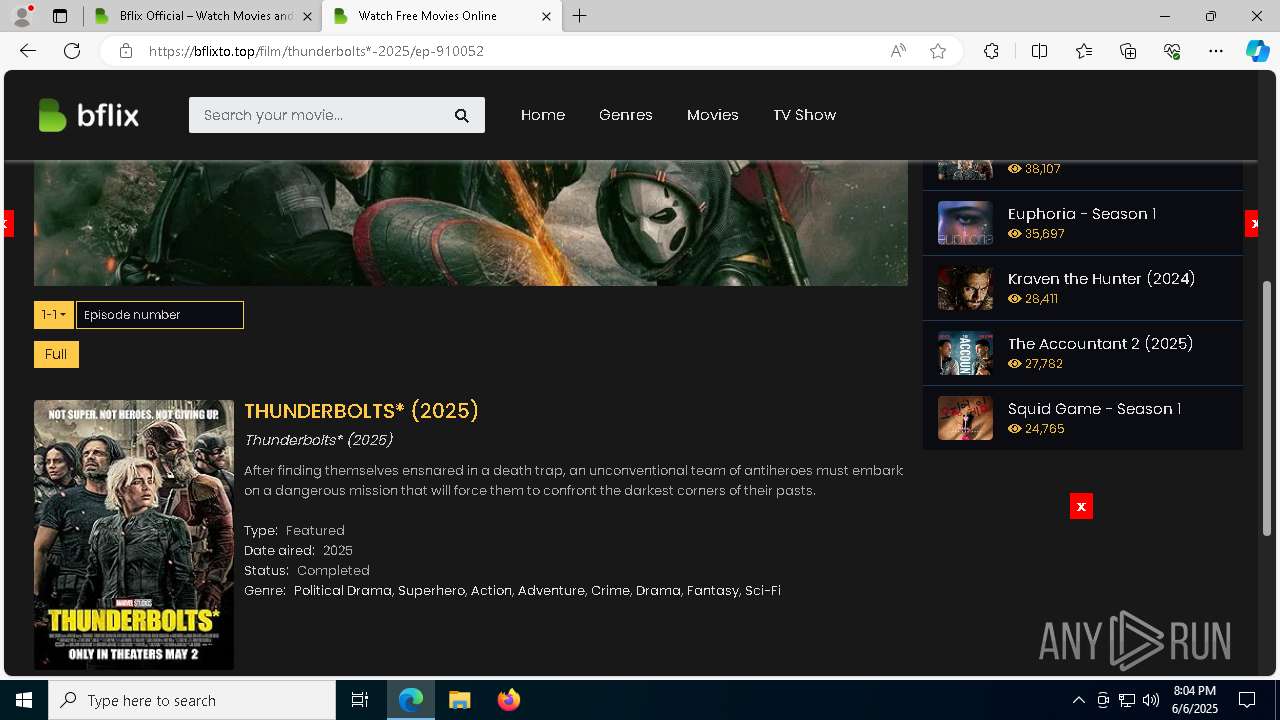This screenshot has width=1280, height=720.
Task: Open volume control in tray
Action: pos(1151,700)
